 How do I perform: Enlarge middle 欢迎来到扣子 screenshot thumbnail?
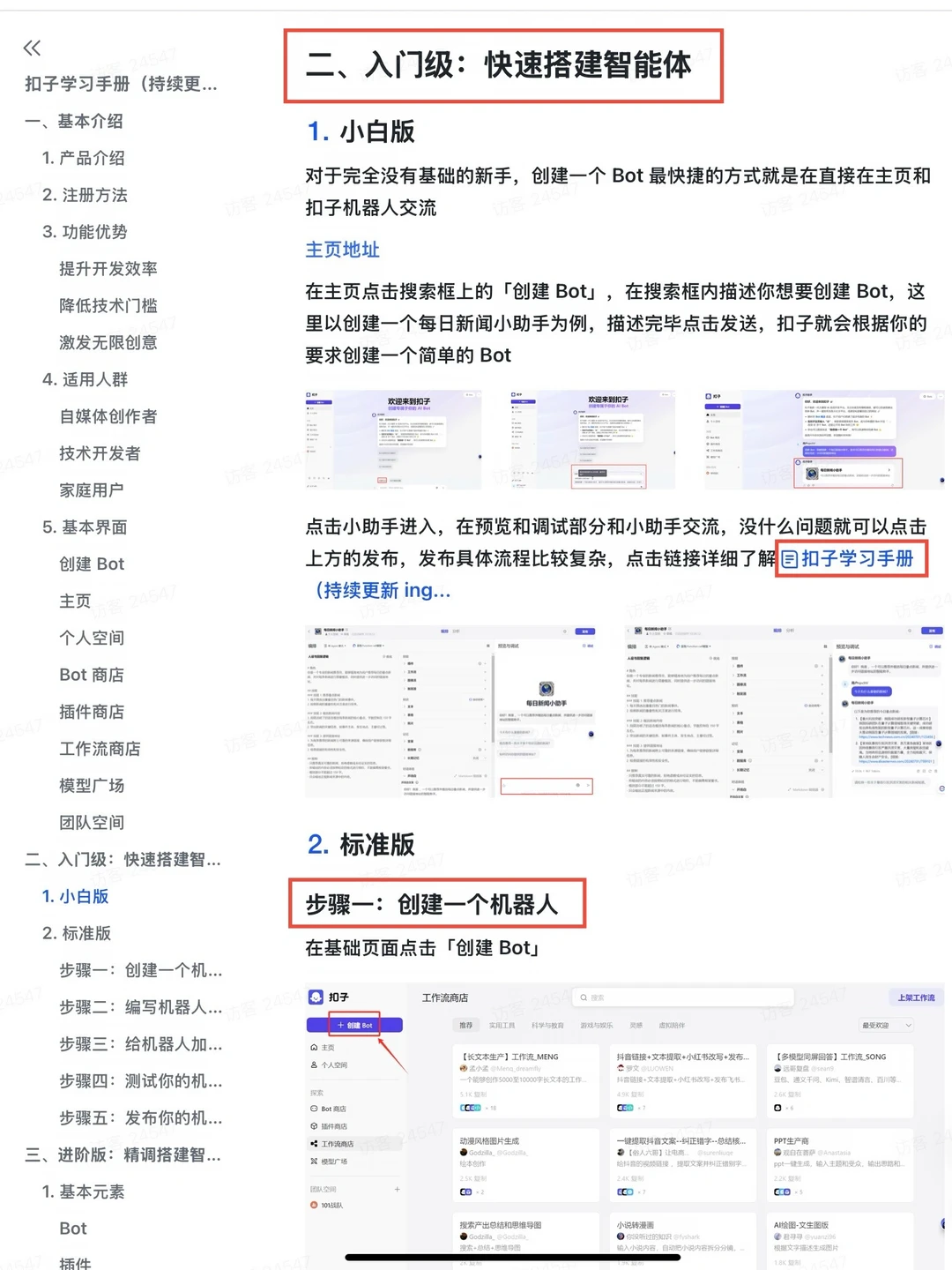coord(592,439)
